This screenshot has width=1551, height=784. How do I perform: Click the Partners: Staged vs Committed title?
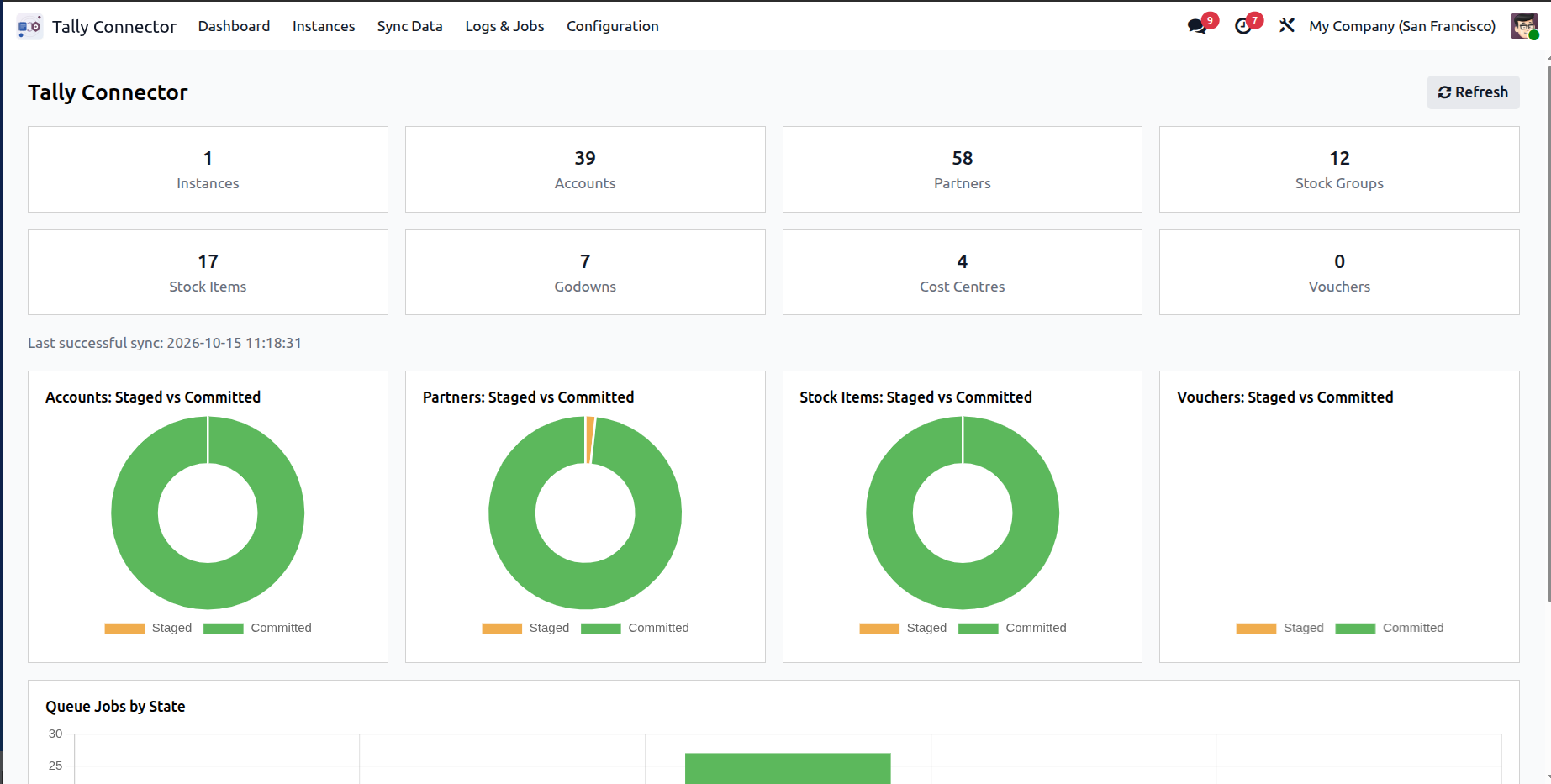(x=528, y=397)
